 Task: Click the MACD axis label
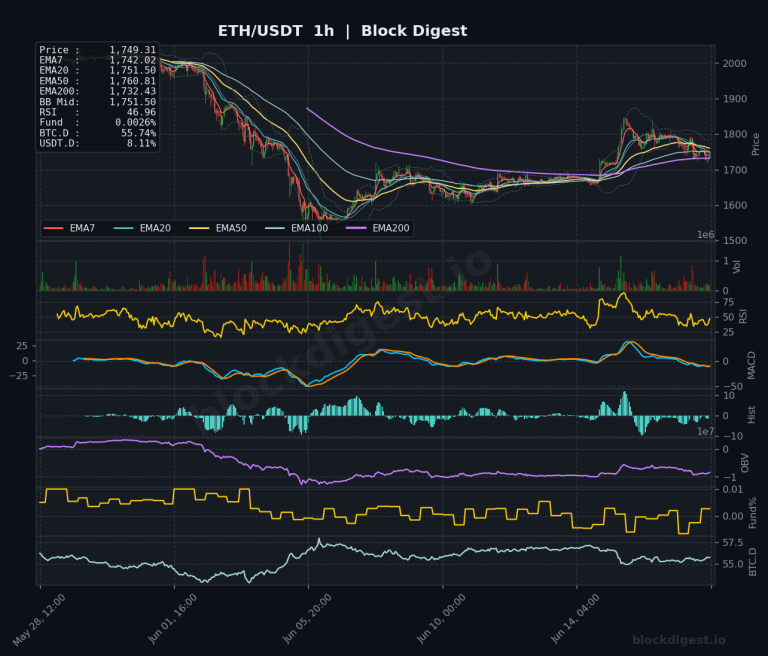click(x=752, y=365)
